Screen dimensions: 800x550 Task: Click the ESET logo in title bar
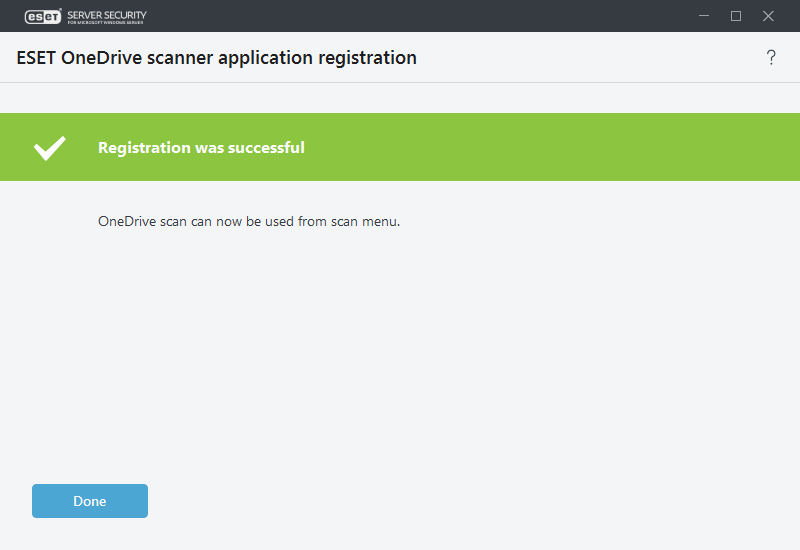(x=43, y=16)
